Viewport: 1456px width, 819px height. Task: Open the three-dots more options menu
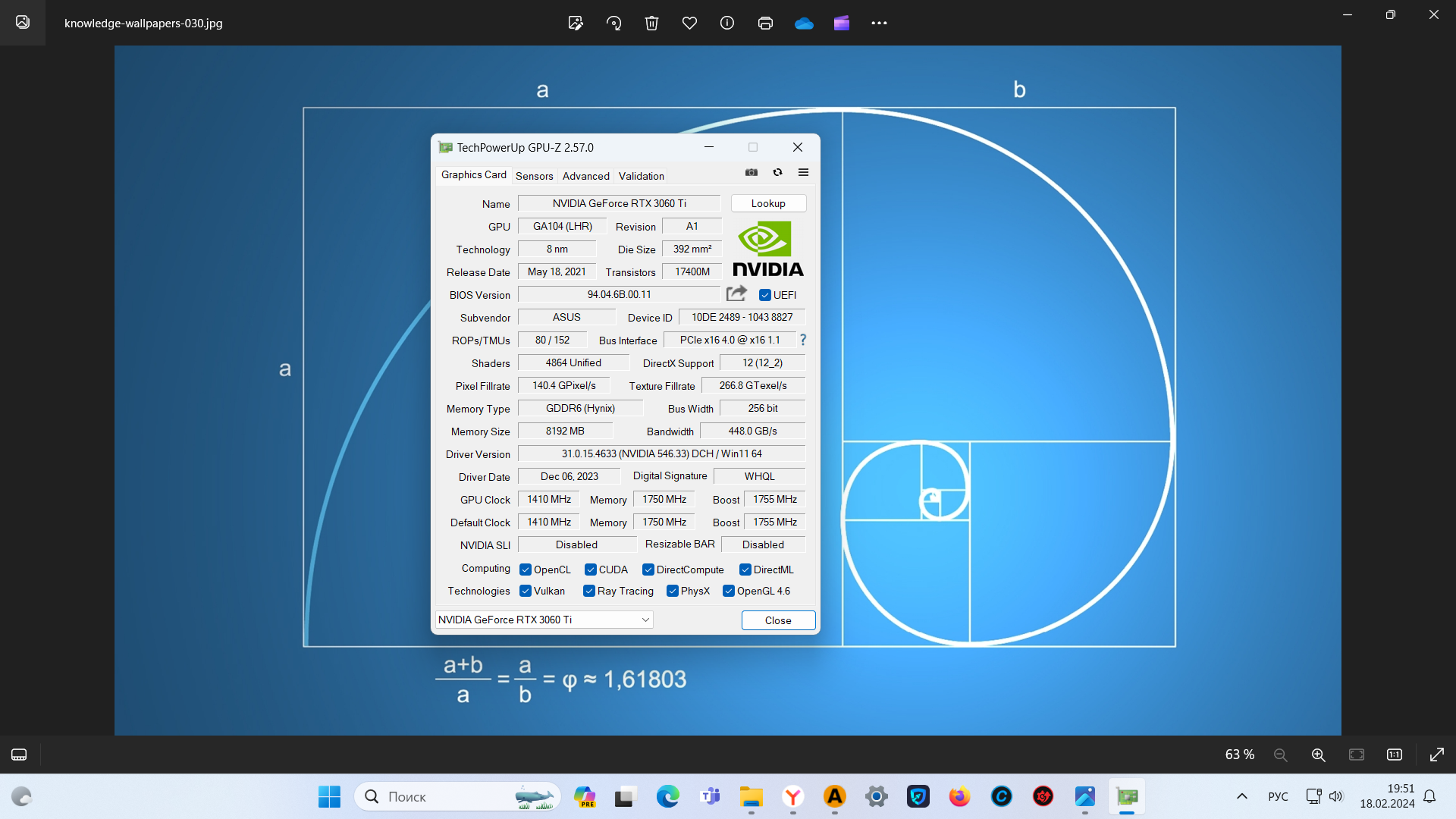point(879,23)
